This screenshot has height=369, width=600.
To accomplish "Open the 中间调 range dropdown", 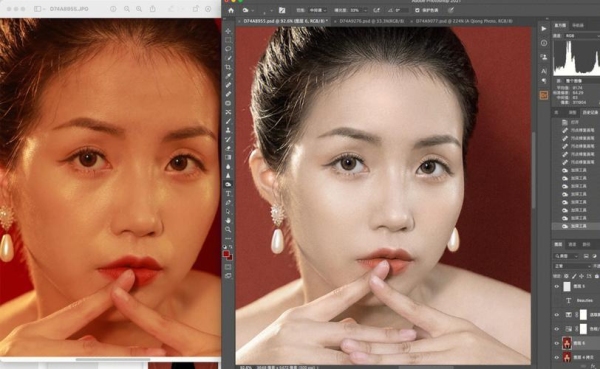I will [x=318, y=10].
